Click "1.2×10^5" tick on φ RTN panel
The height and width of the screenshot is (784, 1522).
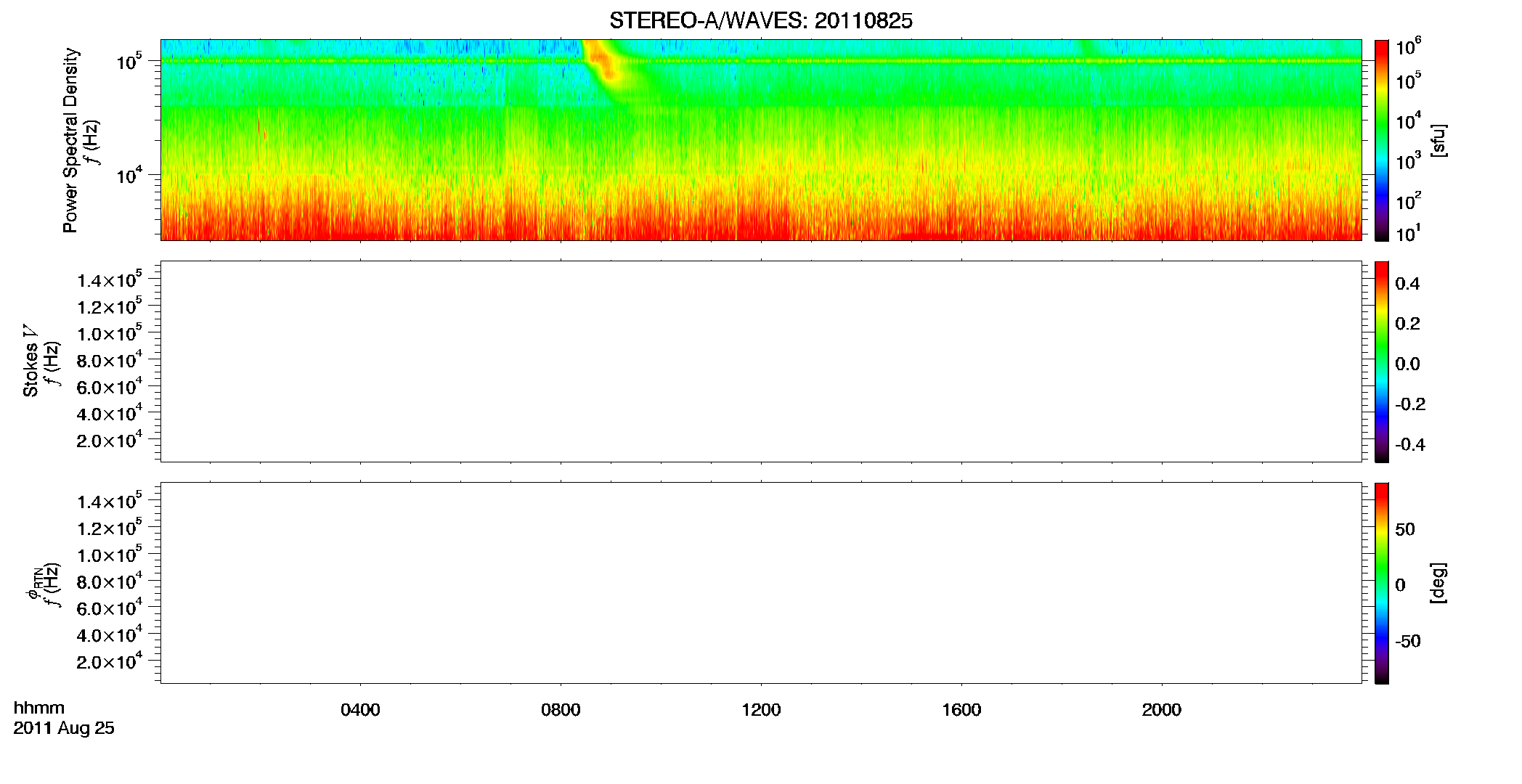coord(110,528)
